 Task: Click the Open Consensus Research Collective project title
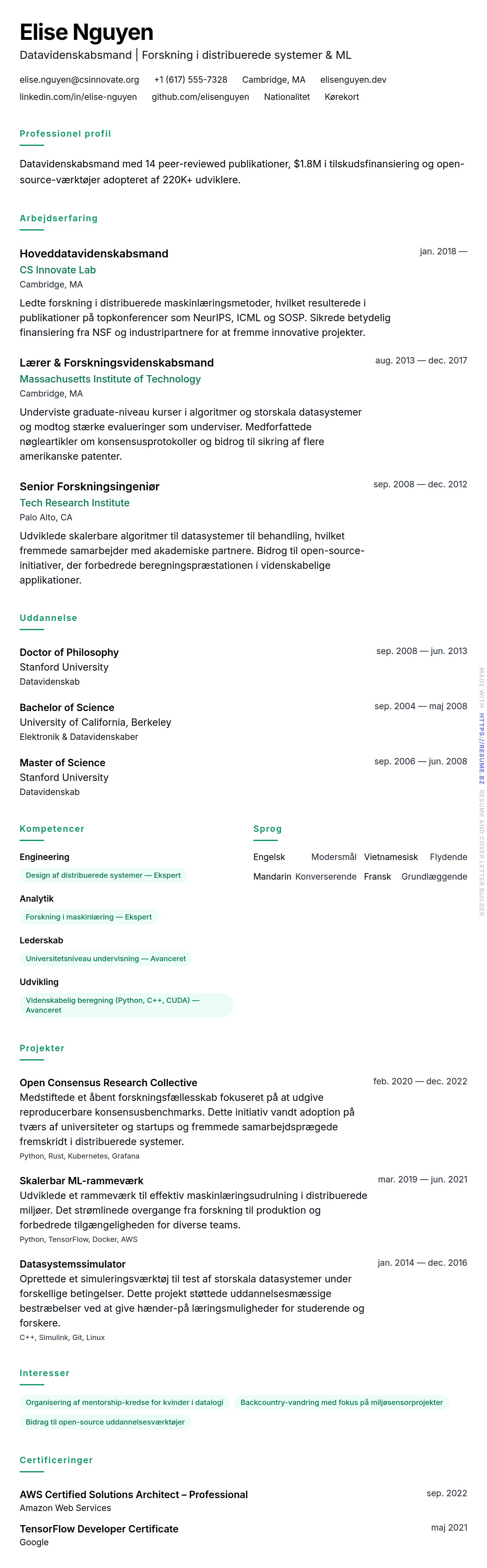pos(108,1083)
